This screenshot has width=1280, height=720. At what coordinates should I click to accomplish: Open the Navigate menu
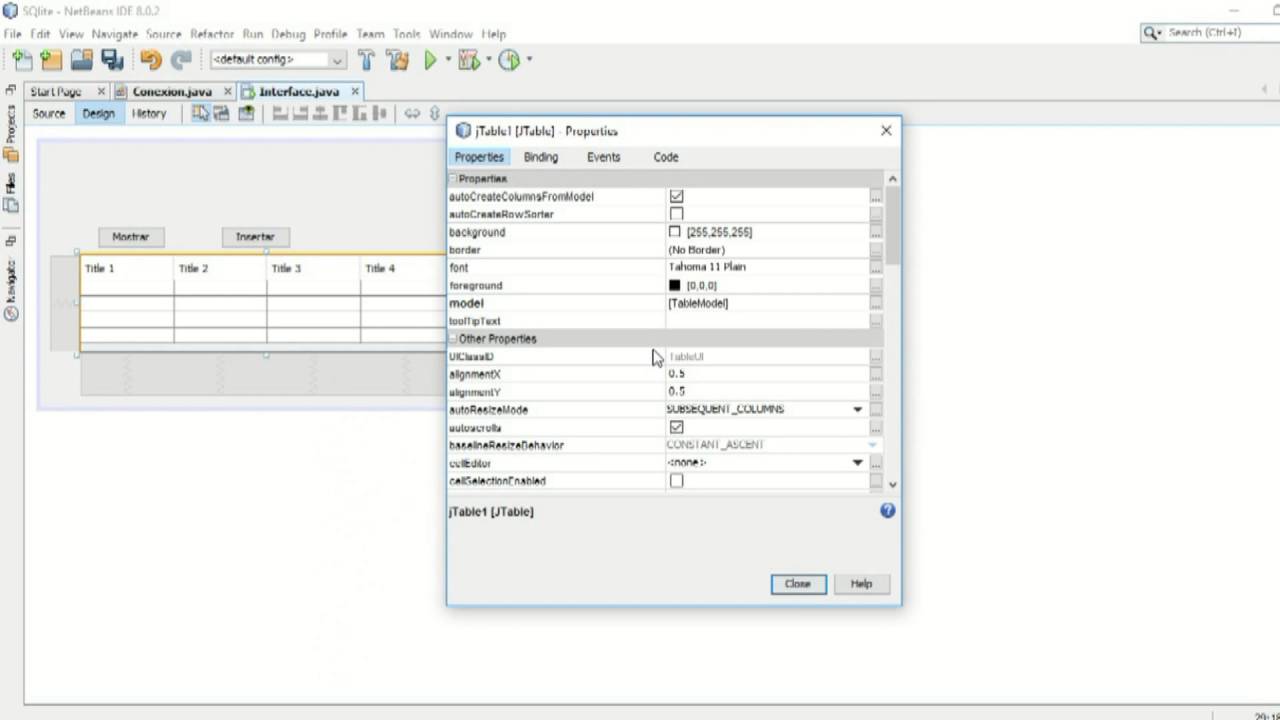tap(114, 33)
